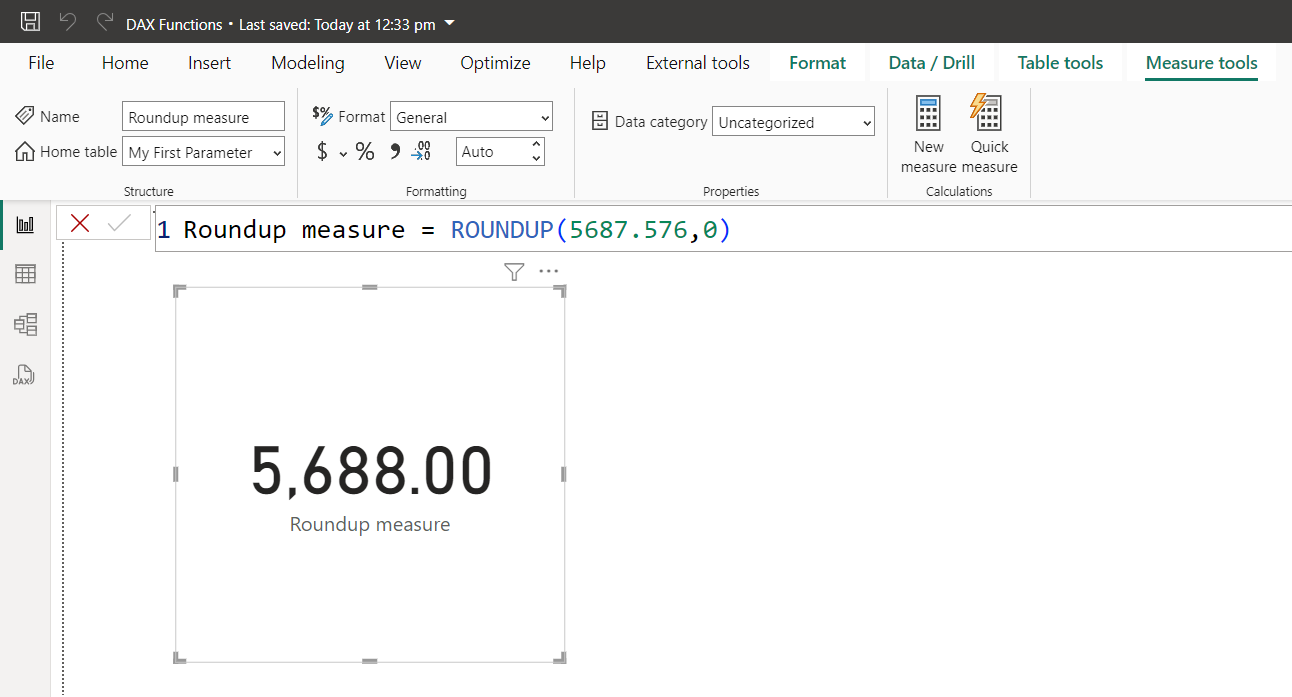
Task: Select the percentage format icon
Action: 365,151
